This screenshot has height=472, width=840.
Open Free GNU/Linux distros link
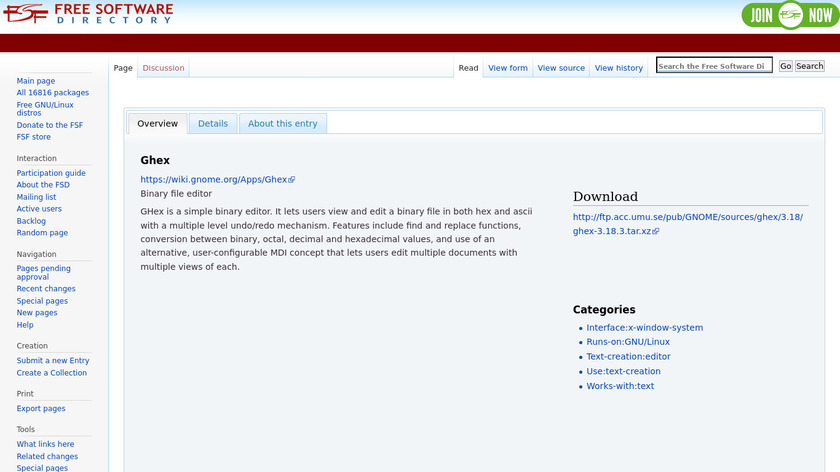(x=45, y=109)
